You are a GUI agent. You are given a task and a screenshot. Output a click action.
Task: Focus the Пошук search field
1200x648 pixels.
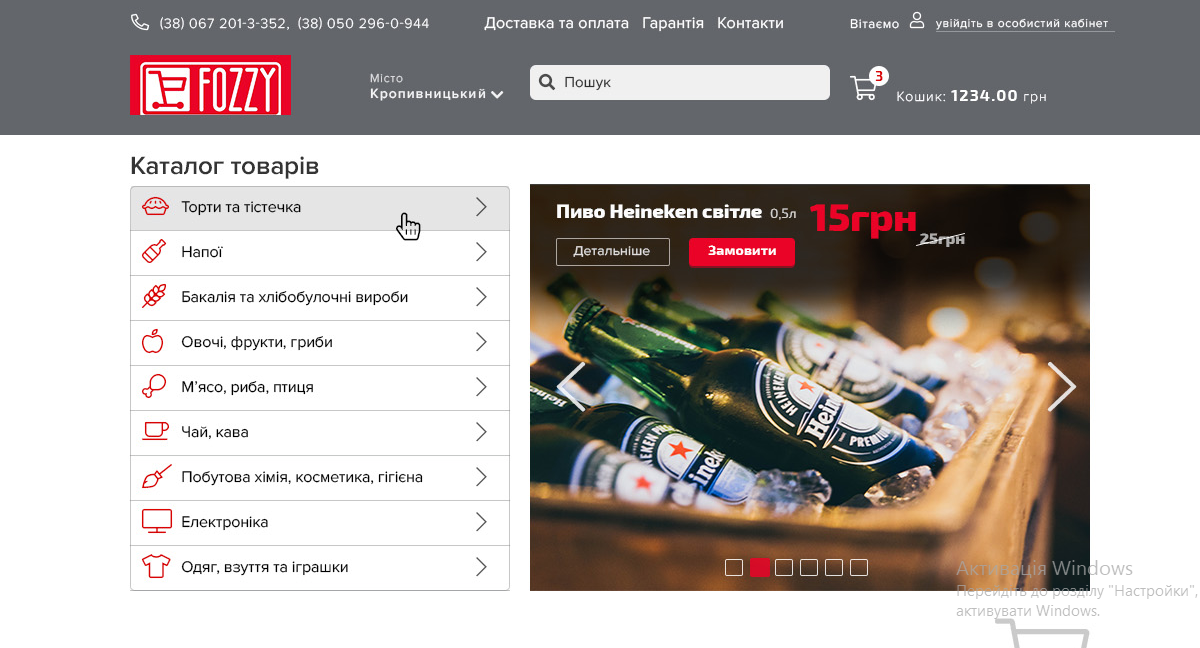click(680, 82)
